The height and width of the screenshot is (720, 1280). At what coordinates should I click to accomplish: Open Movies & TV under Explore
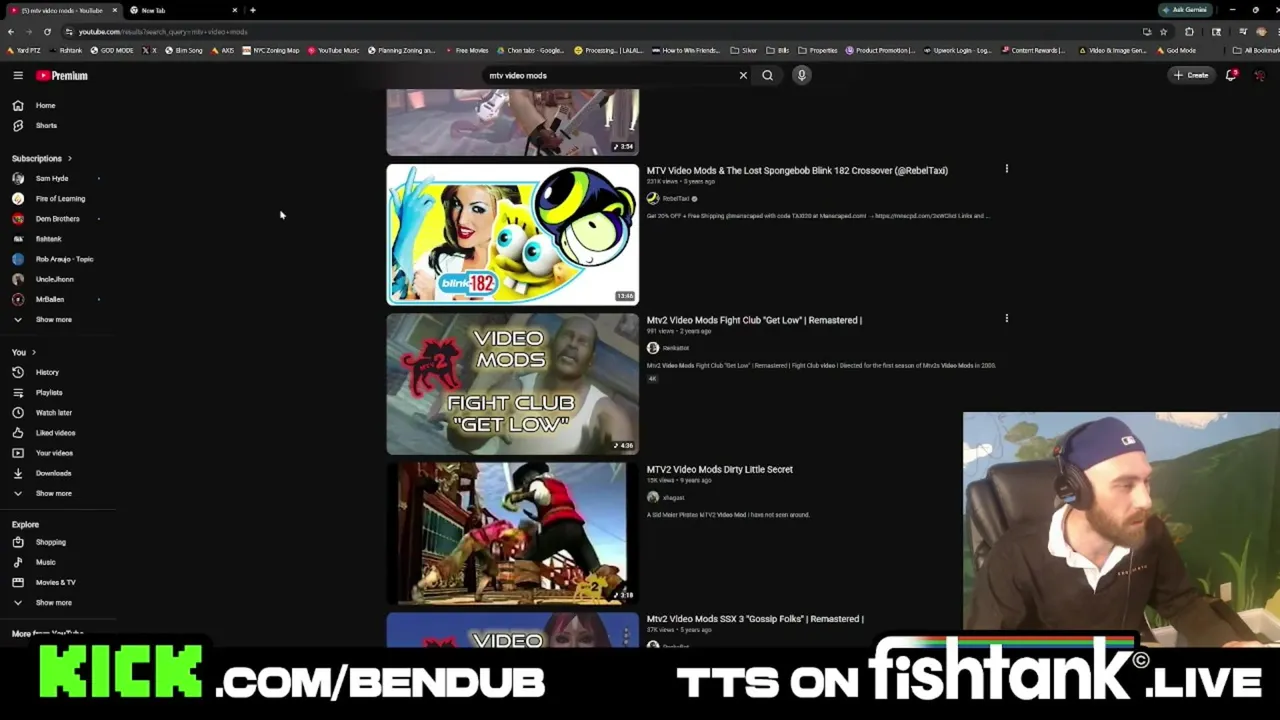[44, 582]
